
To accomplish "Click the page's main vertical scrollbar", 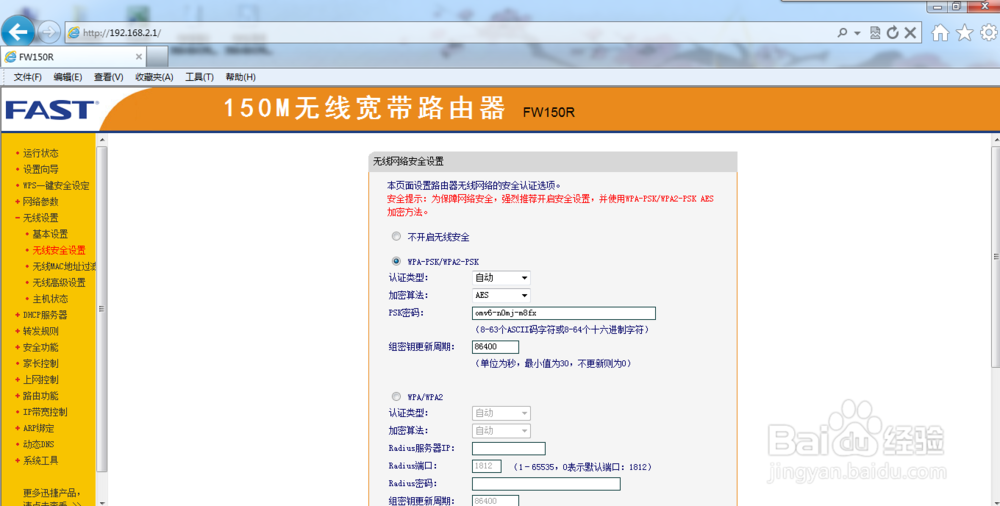I will 995,257.
